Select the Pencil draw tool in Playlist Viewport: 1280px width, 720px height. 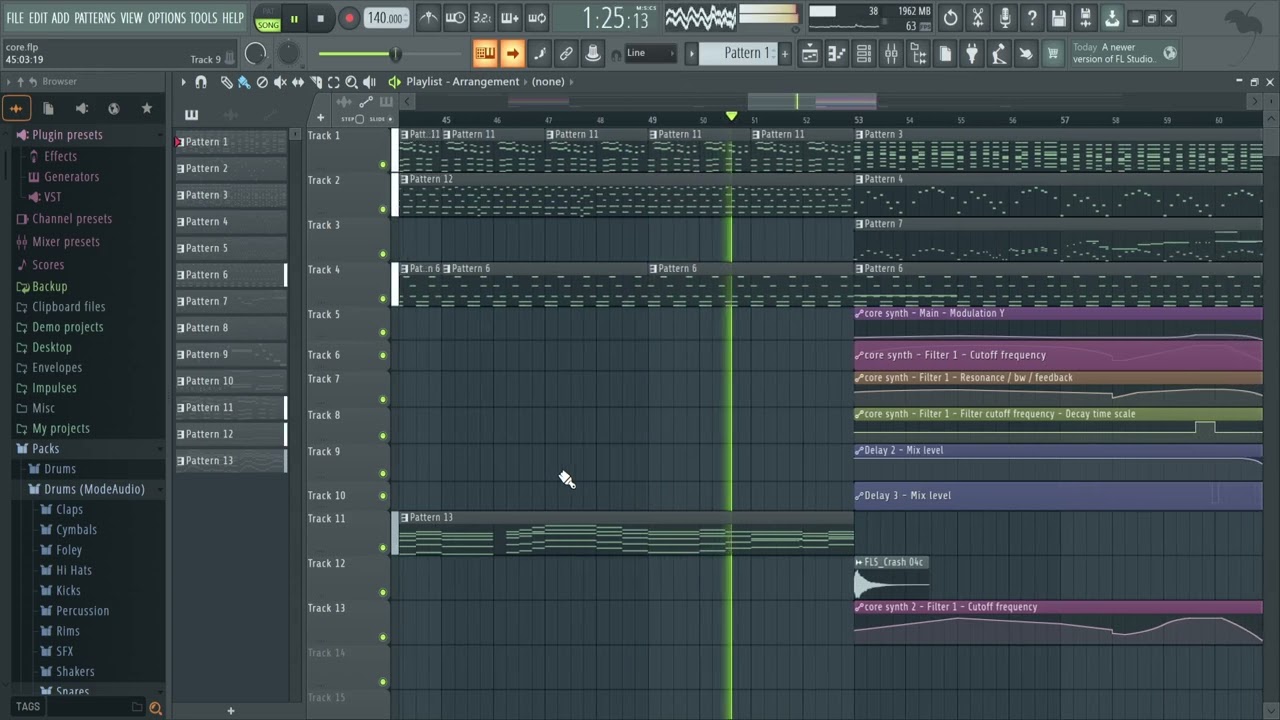(x=227, y=82)
